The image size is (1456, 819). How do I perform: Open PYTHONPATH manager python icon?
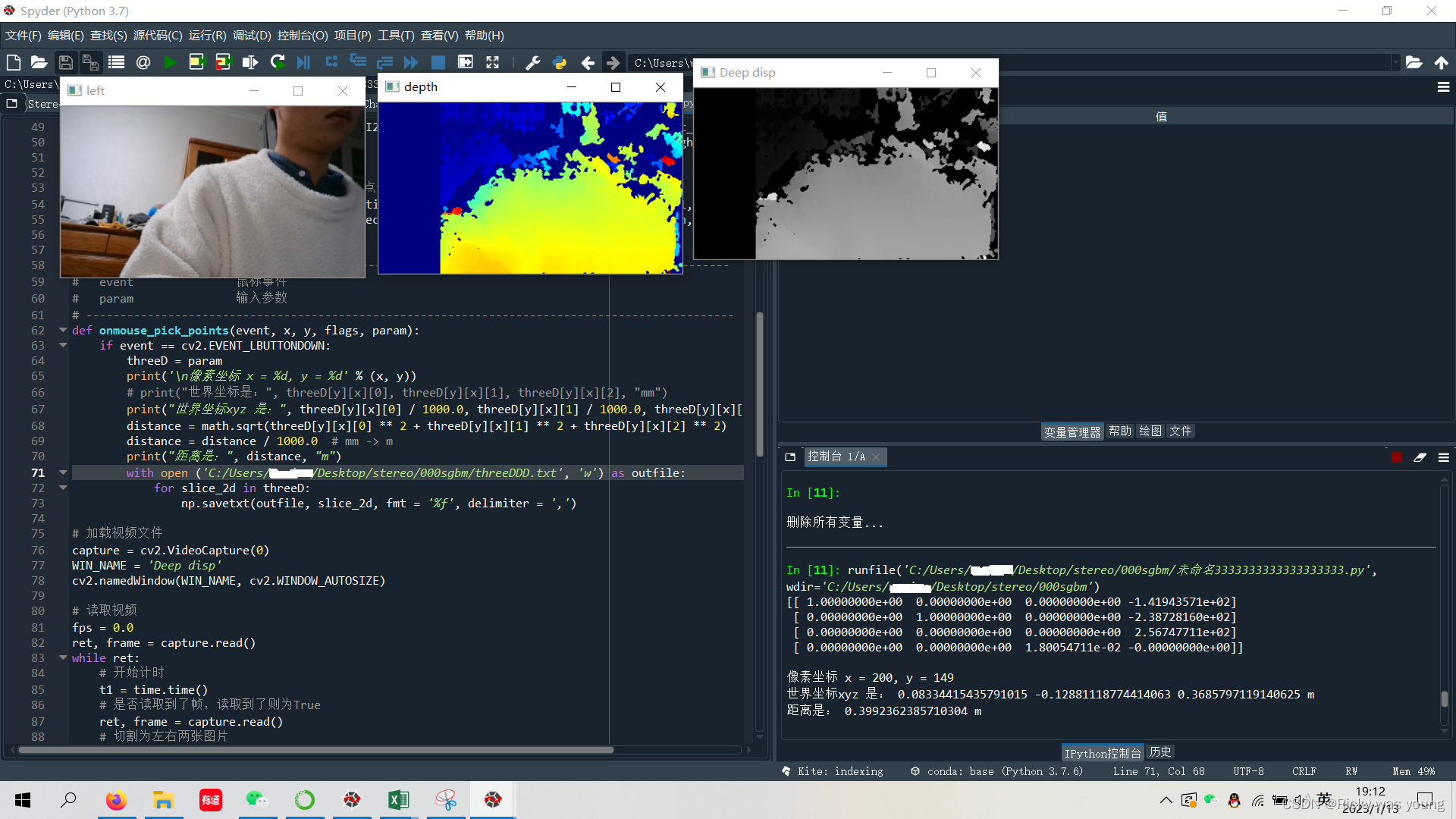(x=560, y=63)
